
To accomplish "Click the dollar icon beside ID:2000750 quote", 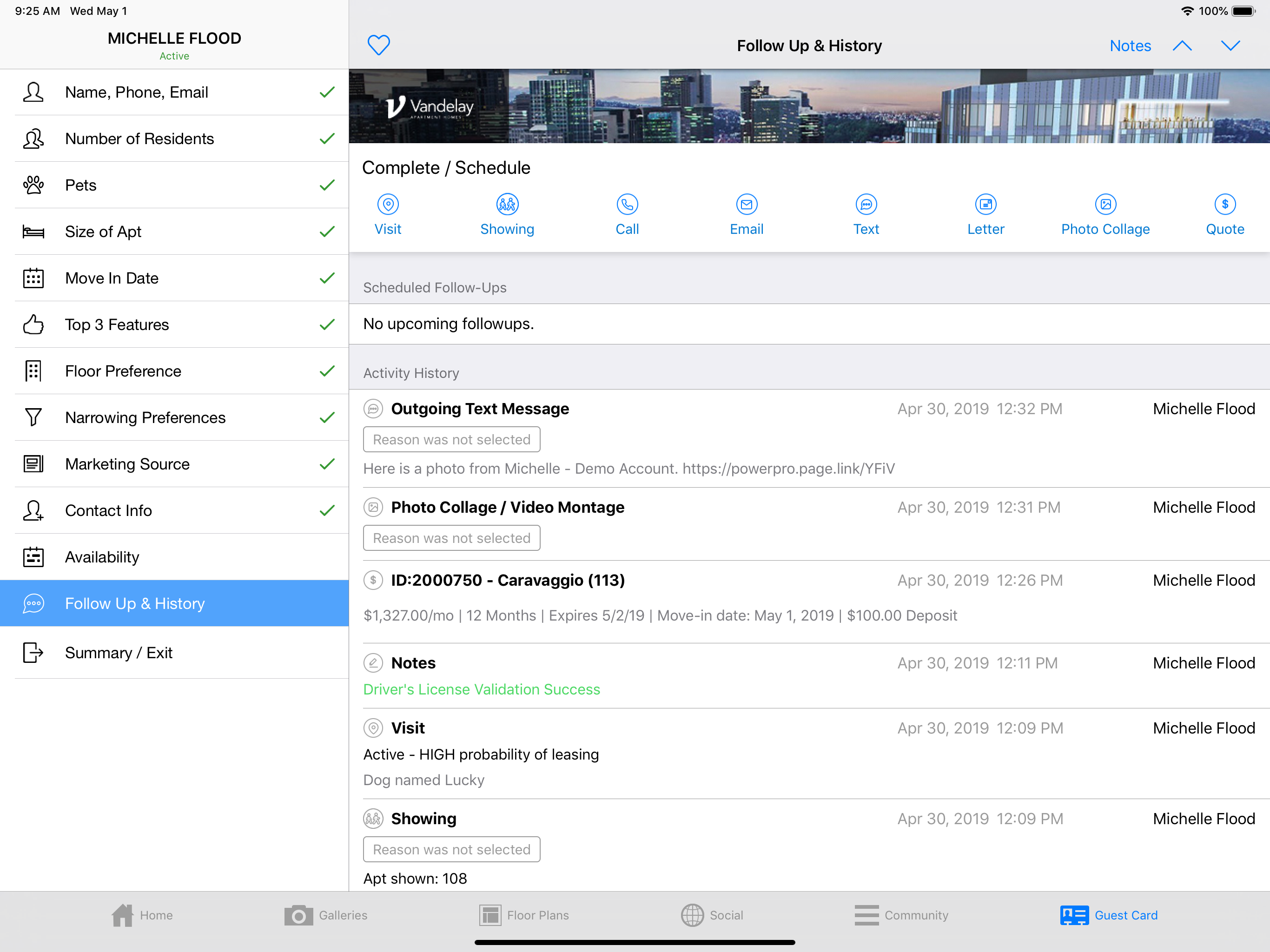I will pos(373,581).
